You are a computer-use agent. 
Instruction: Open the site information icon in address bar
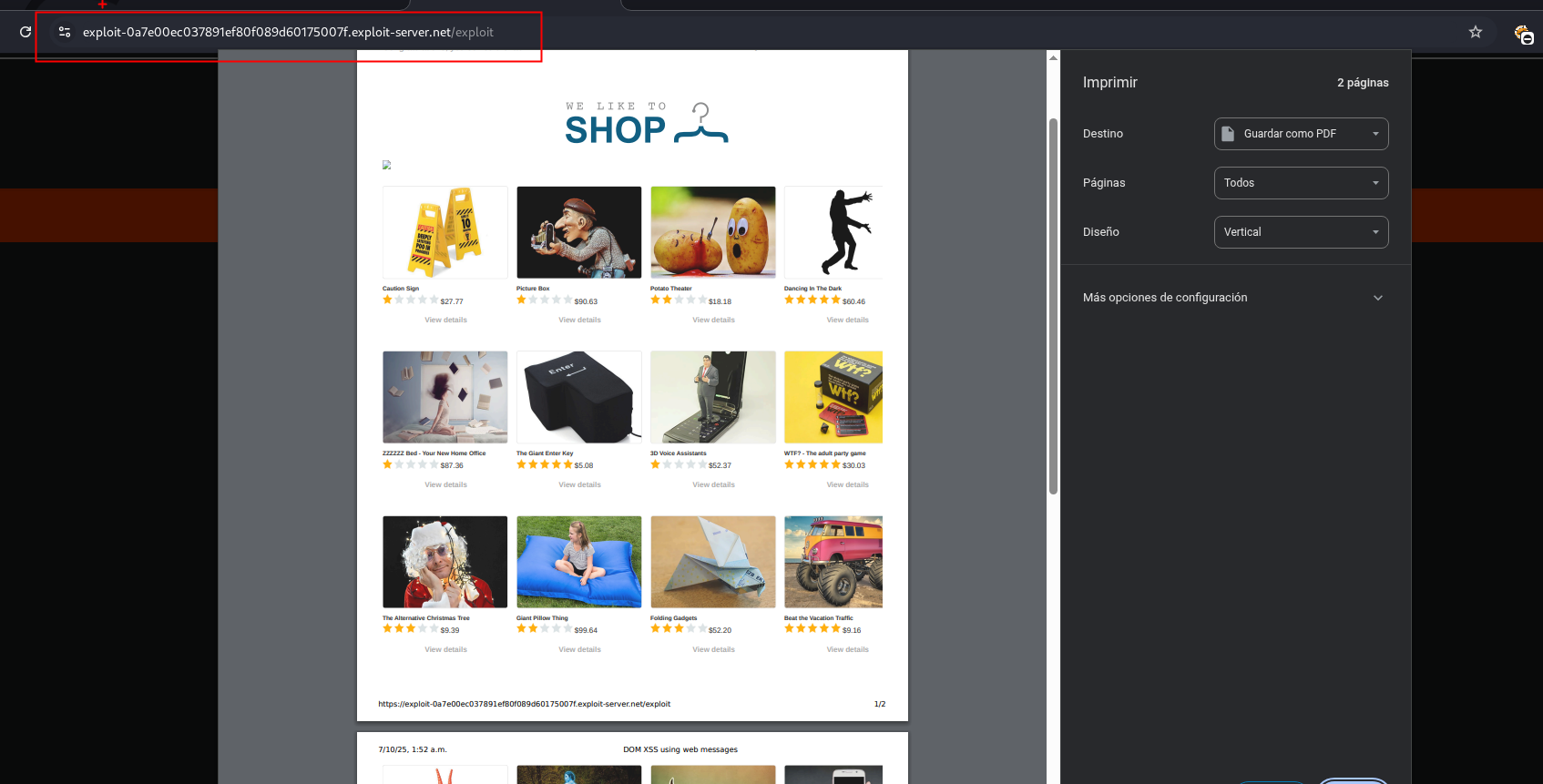click(x=64, y=32)
